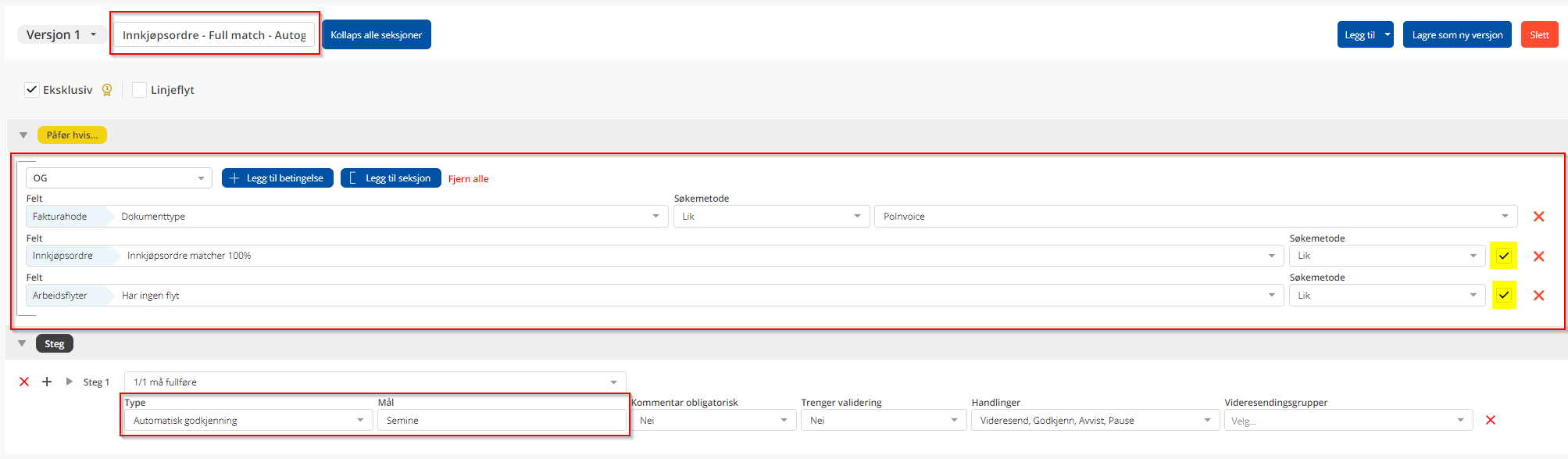1568x459 pixels.
Task: Click the Fjern alle link
Action: pos(468,179)
